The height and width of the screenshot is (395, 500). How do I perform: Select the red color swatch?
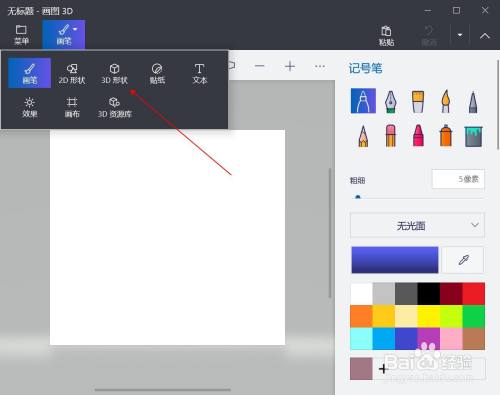point(474,294)
